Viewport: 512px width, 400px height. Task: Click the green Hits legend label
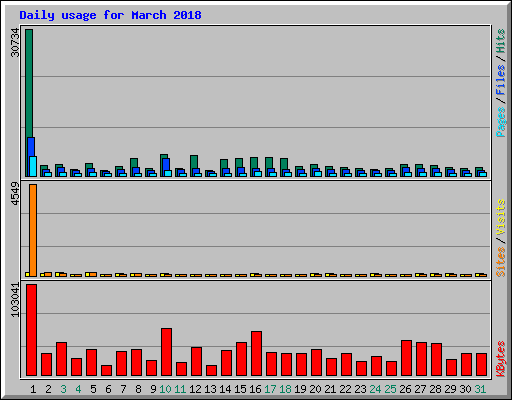click(x=501, y=41)
